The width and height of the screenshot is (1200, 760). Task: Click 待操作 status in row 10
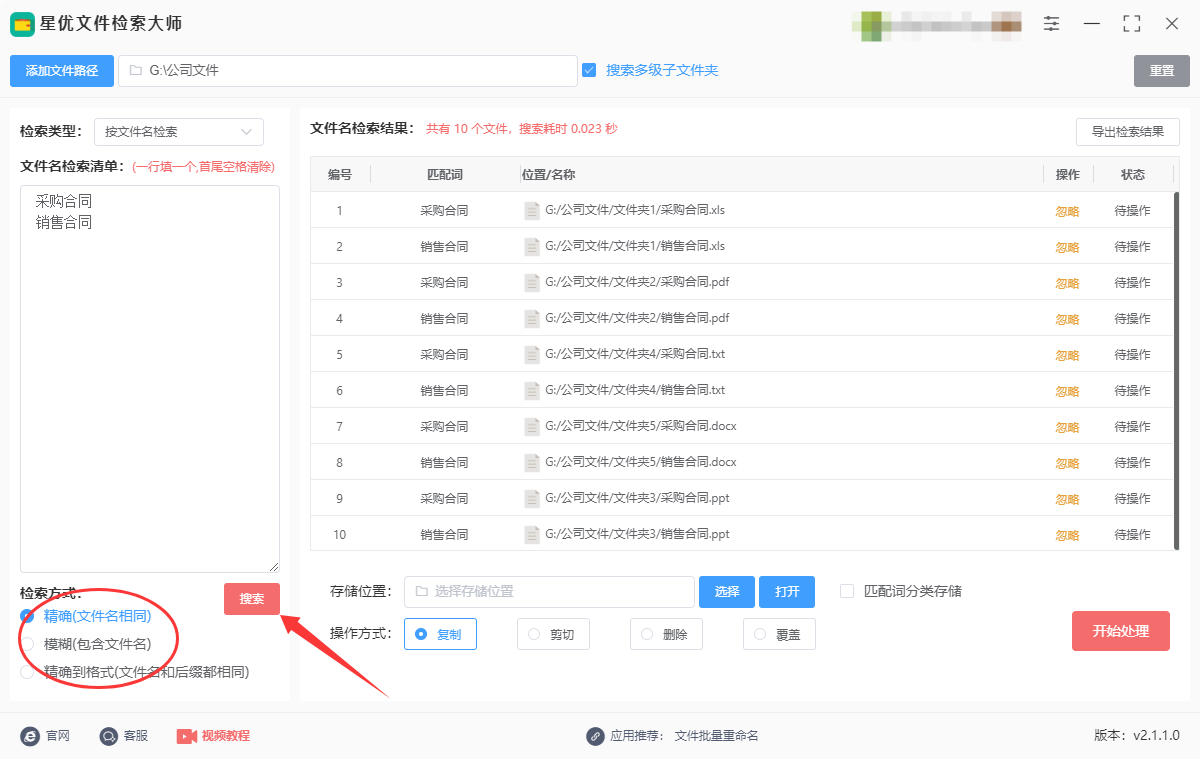(1133, 535)
